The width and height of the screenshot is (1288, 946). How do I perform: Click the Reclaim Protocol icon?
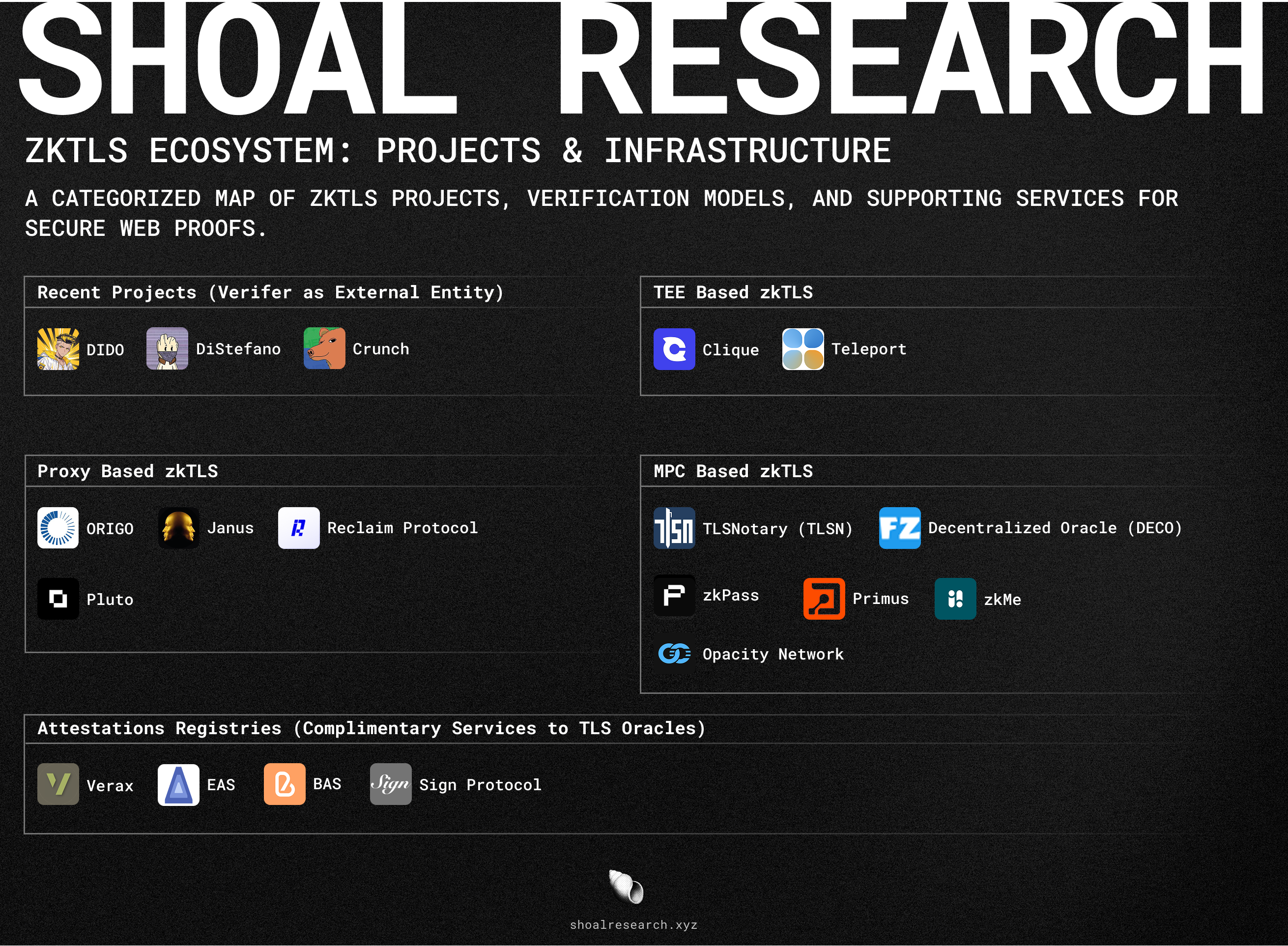tap(299, 528)
